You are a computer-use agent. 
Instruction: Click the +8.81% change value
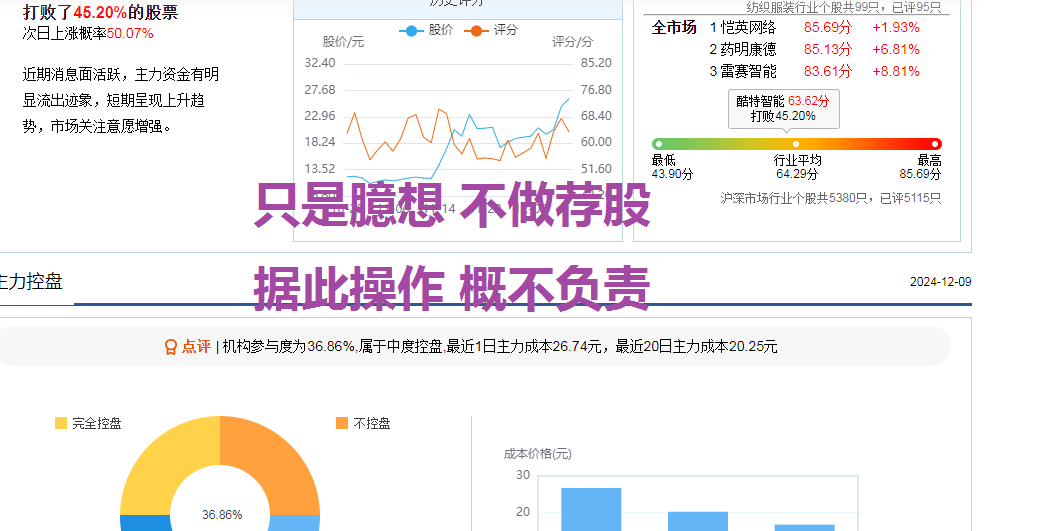tap(896, 71)
